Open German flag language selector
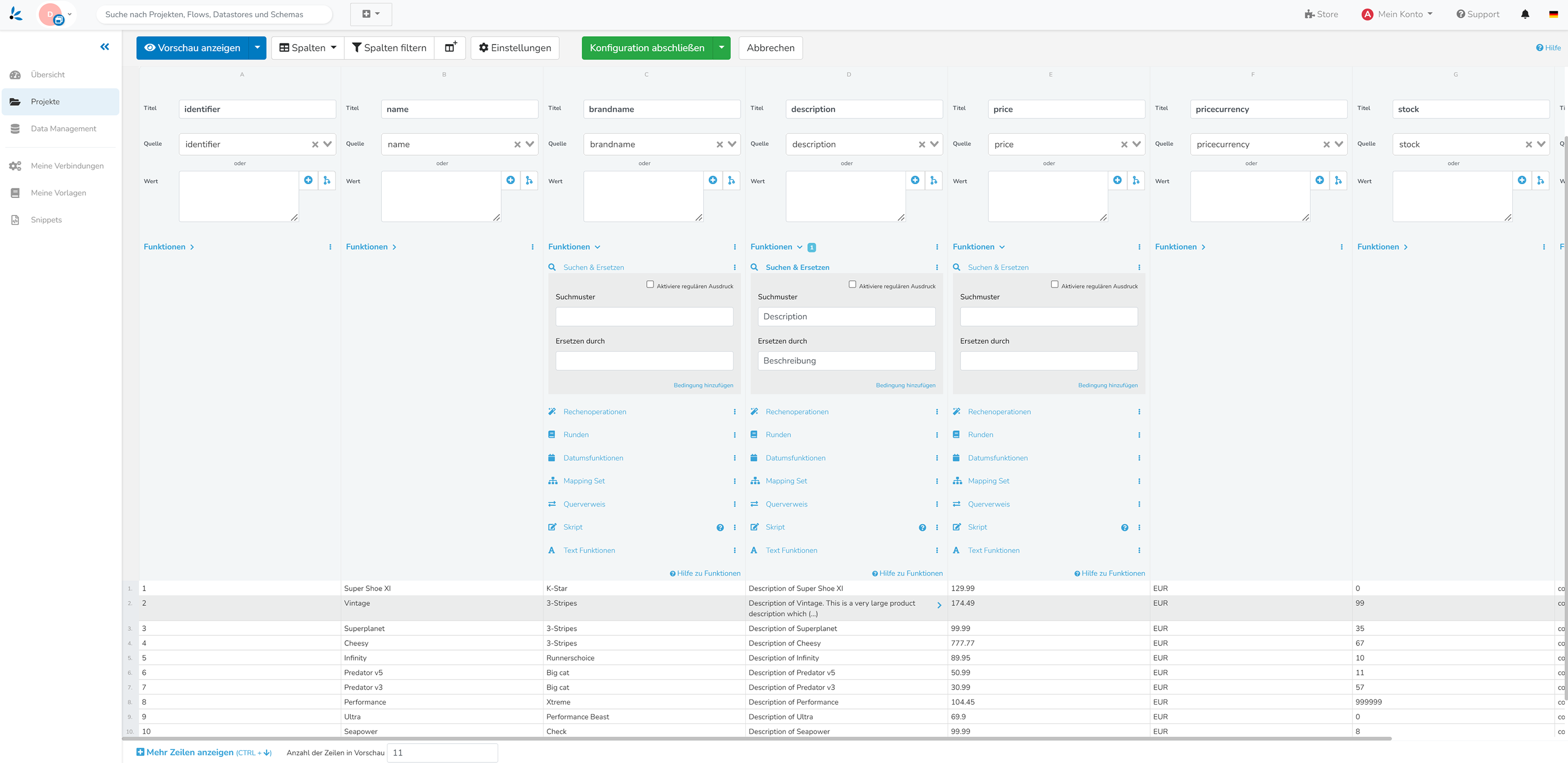The image size is (1568, 763). (x=1553, y=14)
